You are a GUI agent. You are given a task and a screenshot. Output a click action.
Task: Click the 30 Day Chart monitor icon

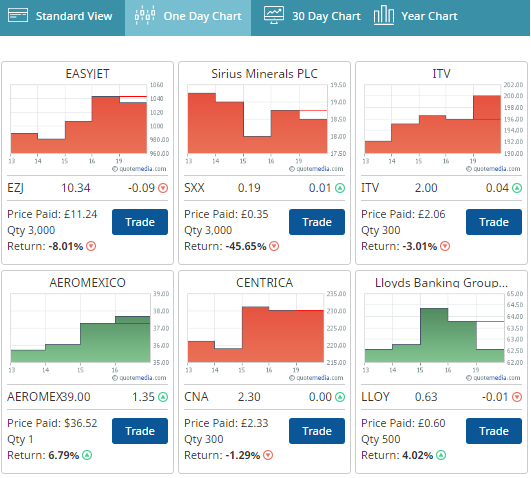(x=274, y=15)
